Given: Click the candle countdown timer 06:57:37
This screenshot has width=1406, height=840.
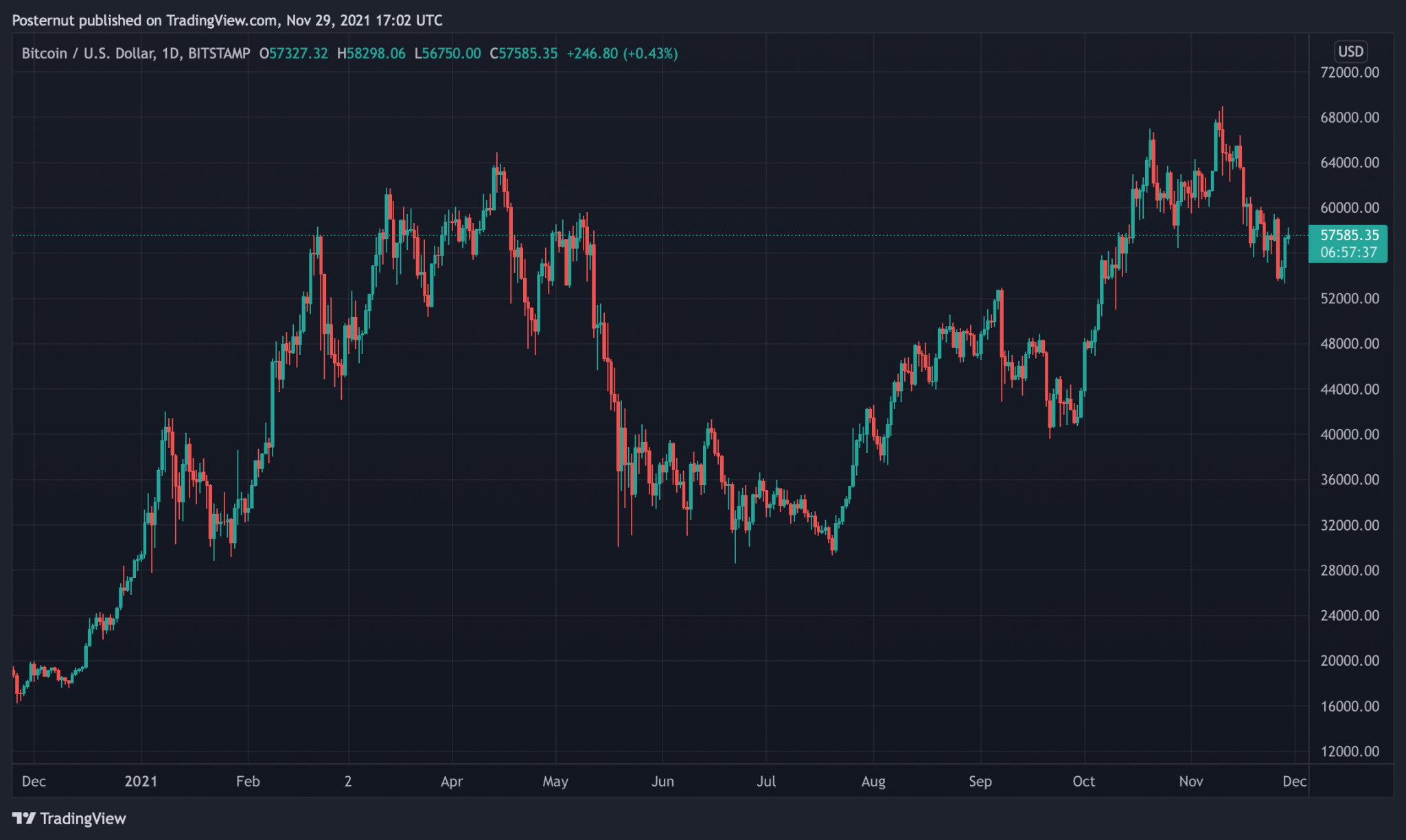Looking at the screenshot, I should (x=1348, y=253).
